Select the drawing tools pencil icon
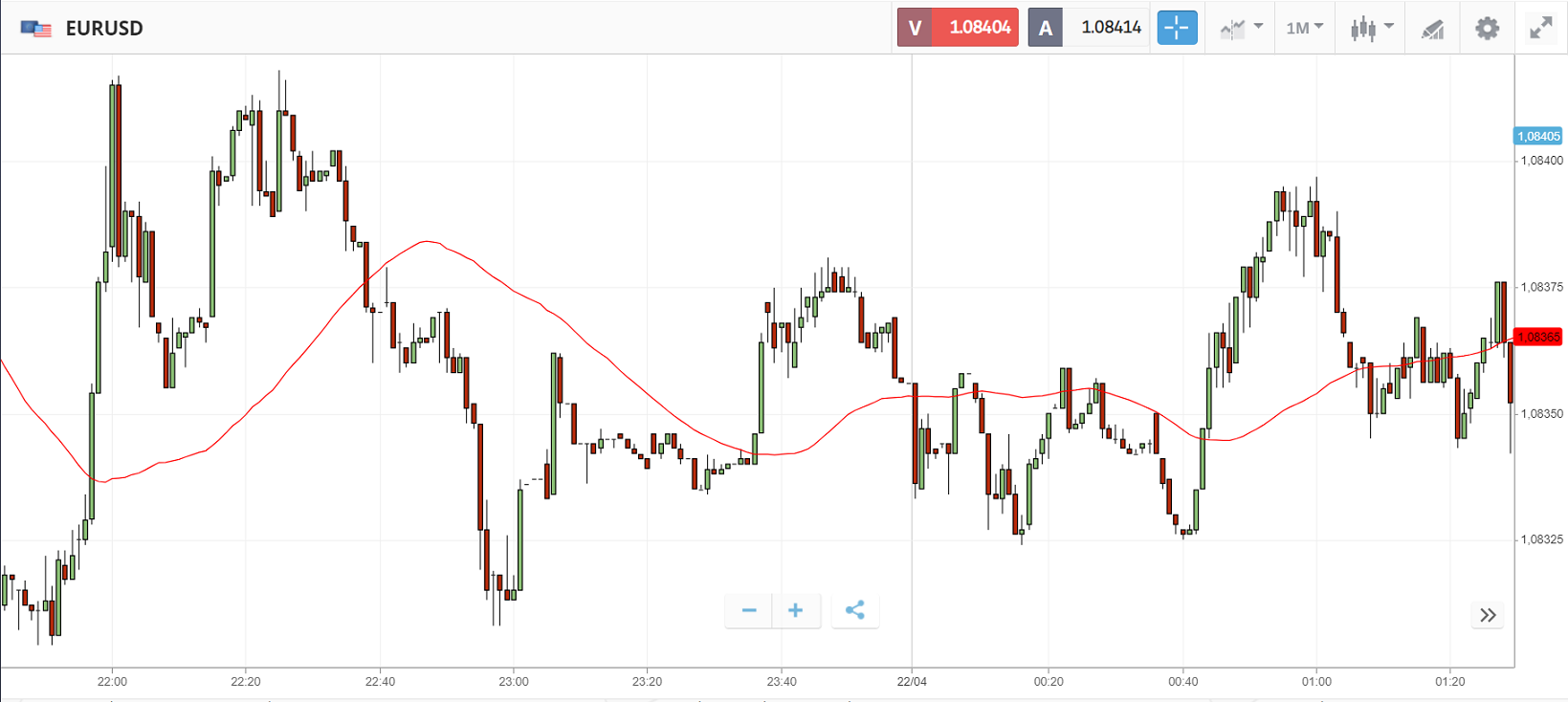This screenshot has height=702, width=1568. point(1432,29)
